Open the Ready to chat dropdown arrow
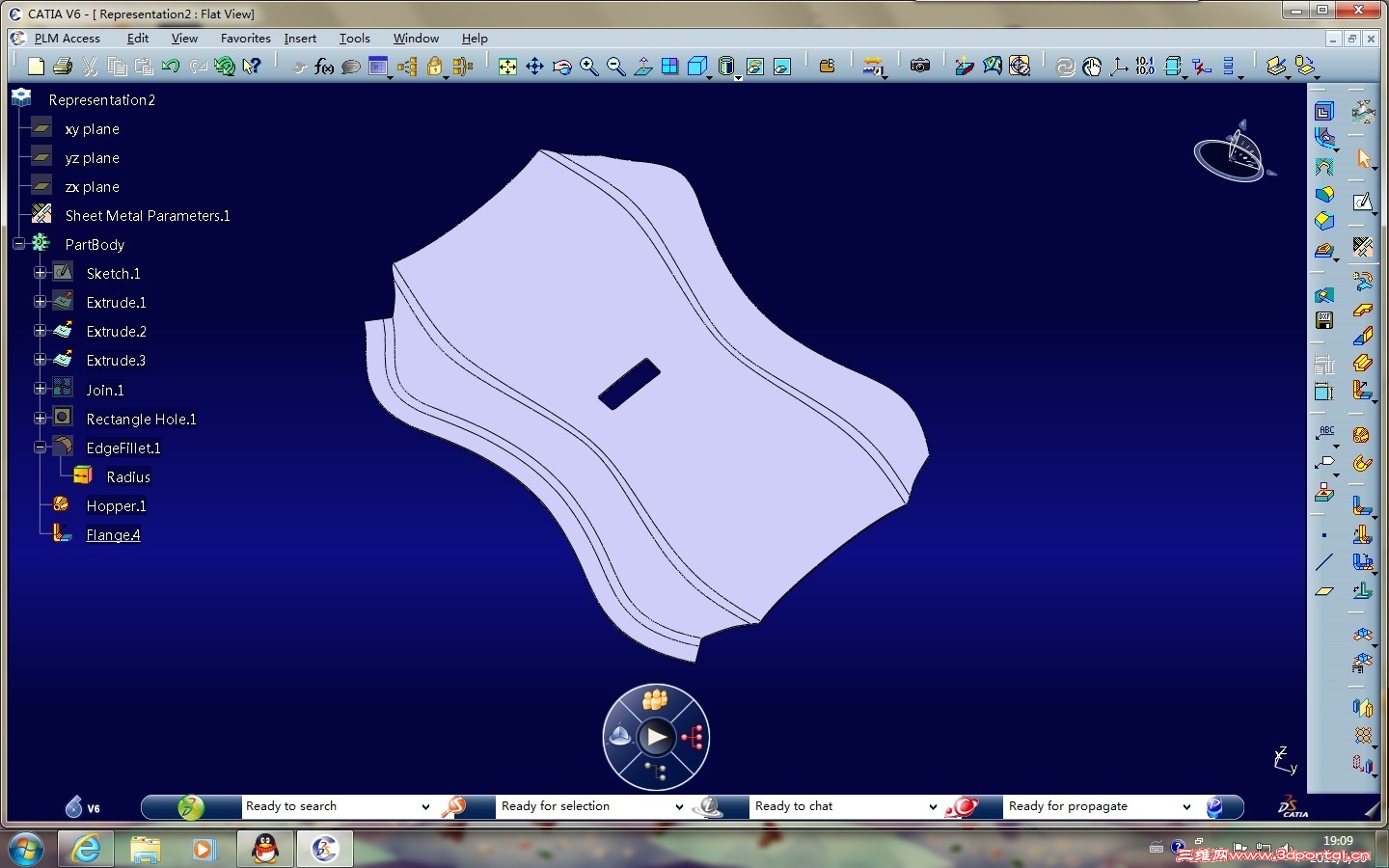Viewport: 1389px width, 868px height. pyautogui.click(x=933, y=806)
